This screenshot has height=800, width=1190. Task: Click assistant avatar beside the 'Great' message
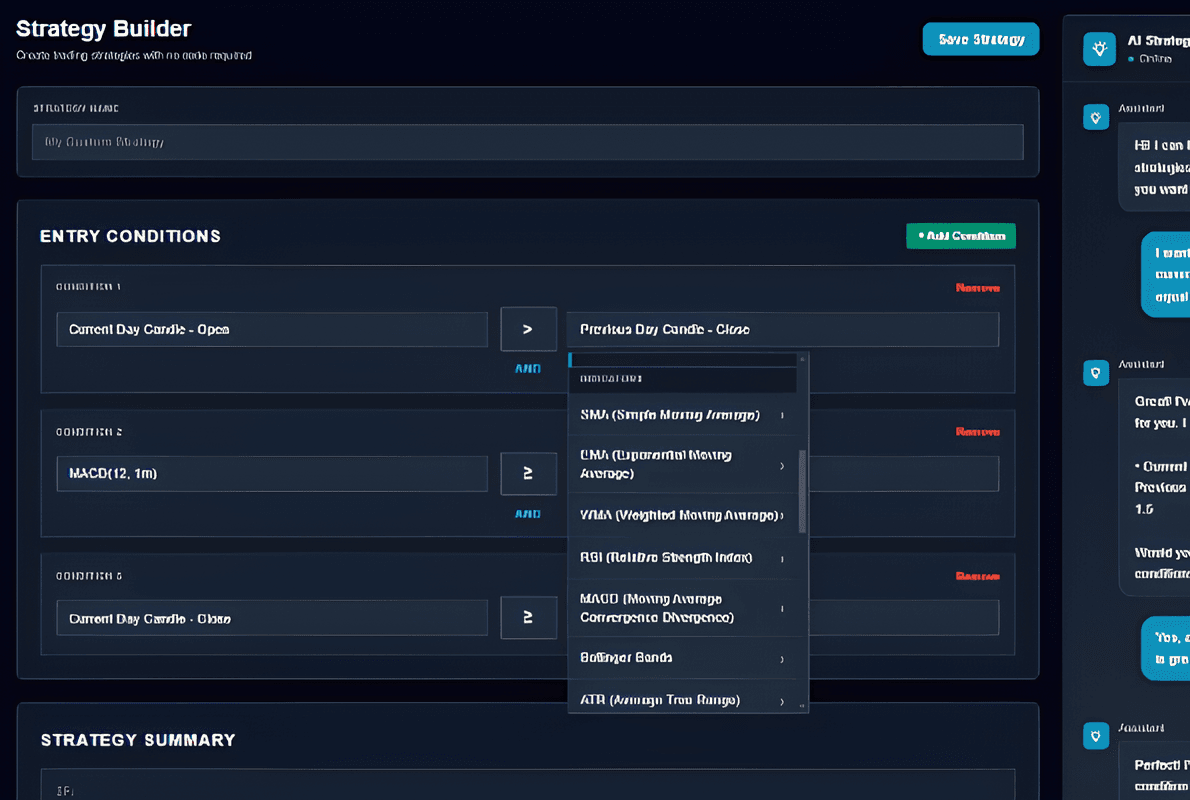[1095, 373]
